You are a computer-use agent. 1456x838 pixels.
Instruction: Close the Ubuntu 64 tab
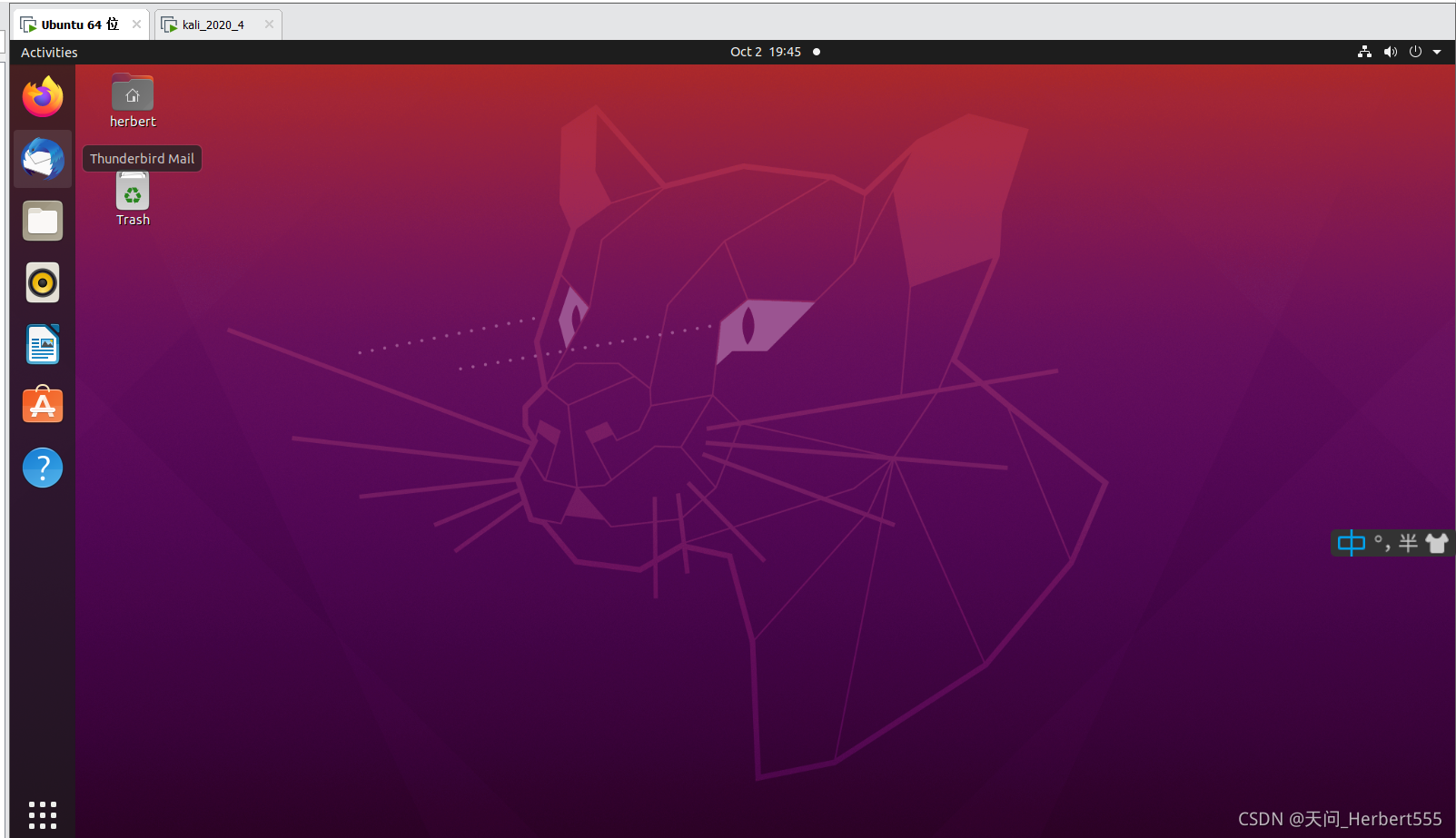click(x=136, y=25)
